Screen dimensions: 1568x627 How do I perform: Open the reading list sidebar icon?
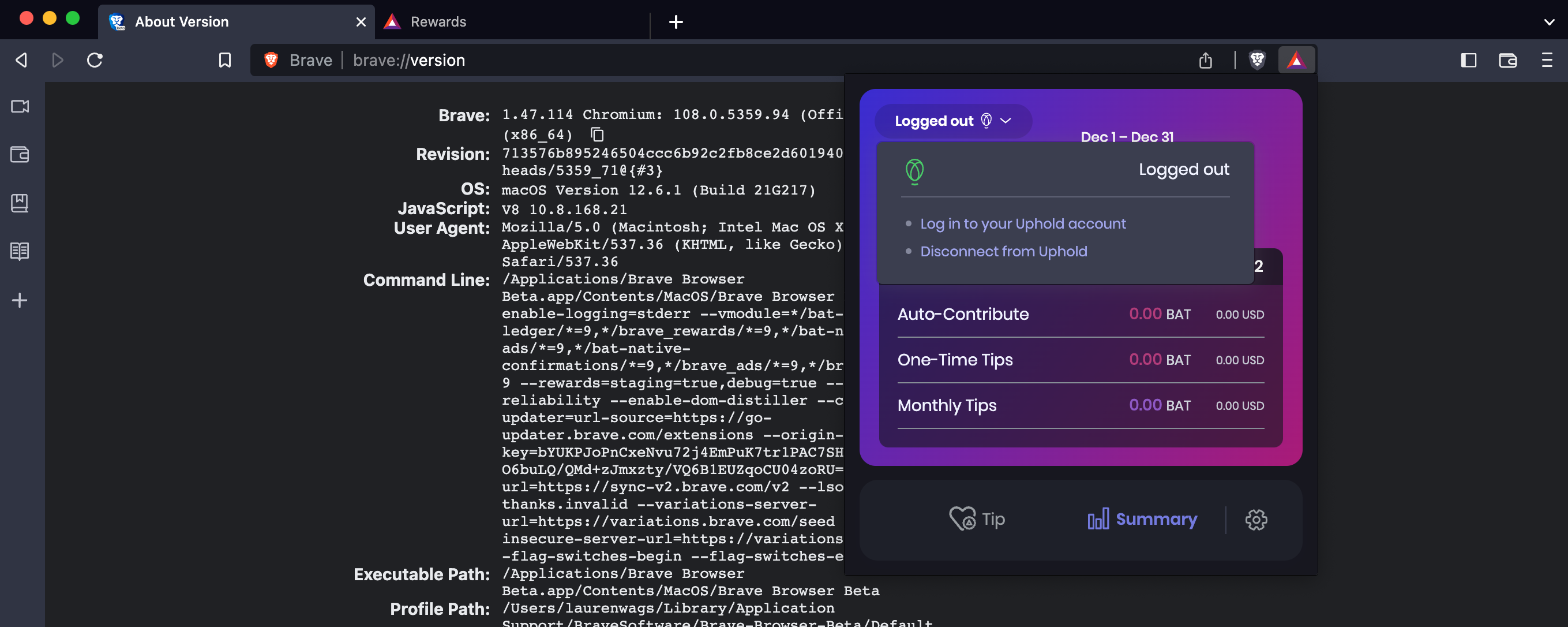20,251
